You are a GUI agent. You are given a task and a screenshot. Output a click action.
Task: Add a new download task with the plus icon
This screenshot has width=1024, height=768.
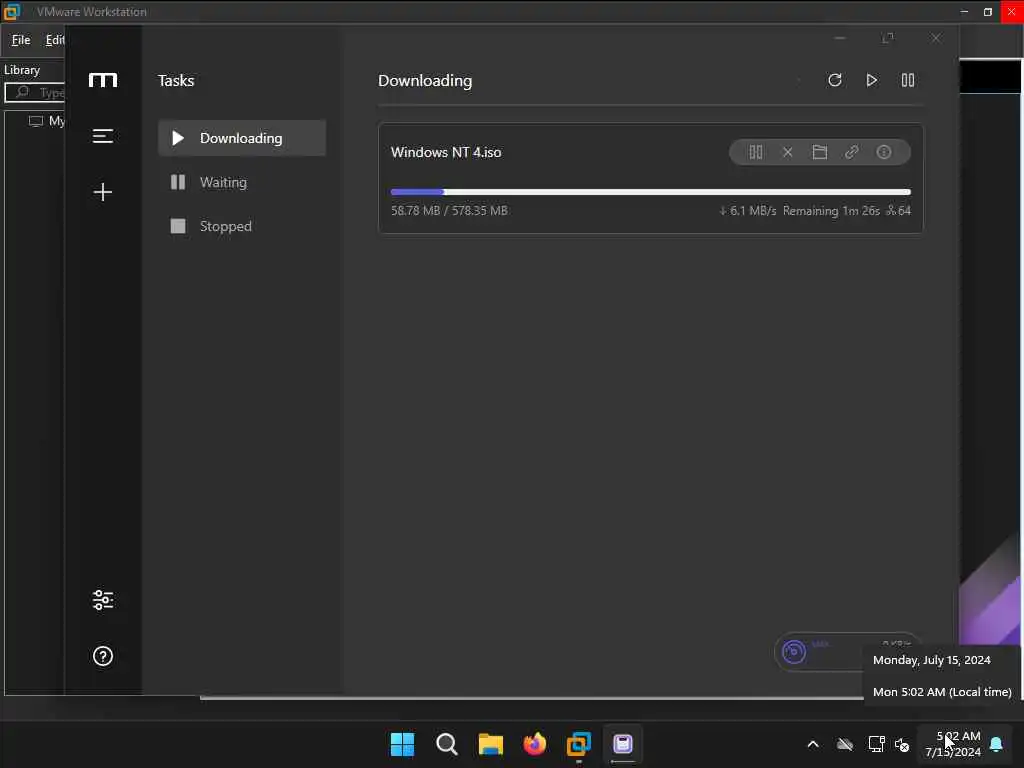click(x=103, y=192)
